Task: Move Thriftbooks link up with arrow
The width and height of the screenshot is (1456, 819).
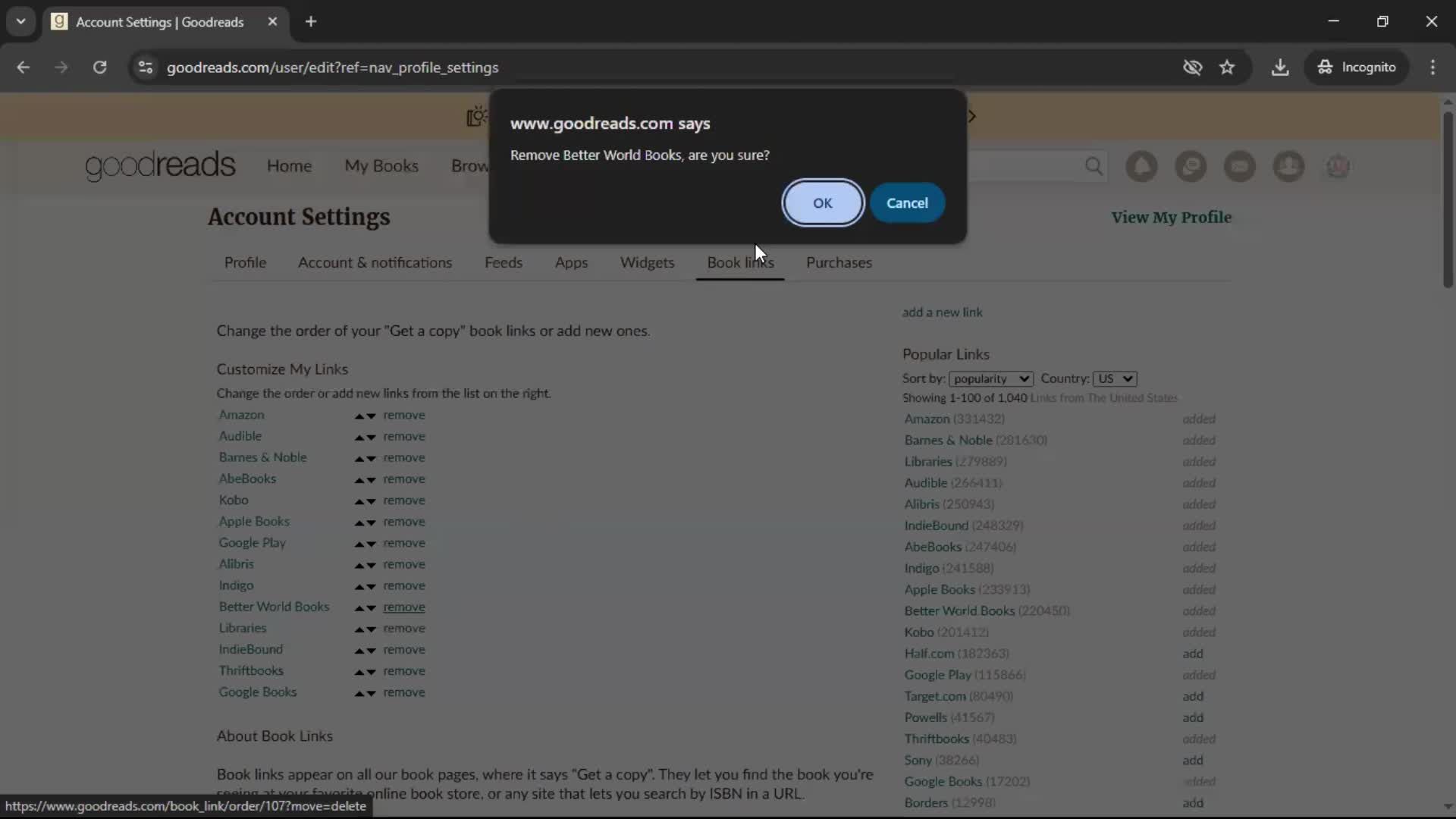Action: click(359, 672)
